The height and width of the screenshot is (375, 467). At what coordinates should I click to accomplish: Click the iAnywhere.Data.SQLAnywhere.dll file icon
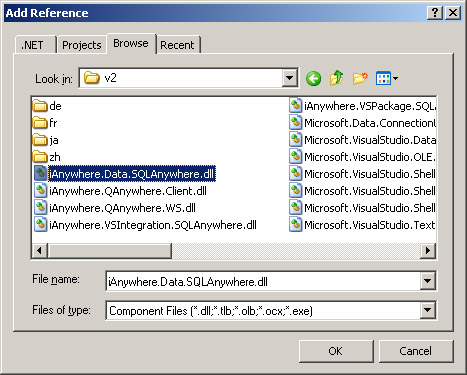(41, 174)
